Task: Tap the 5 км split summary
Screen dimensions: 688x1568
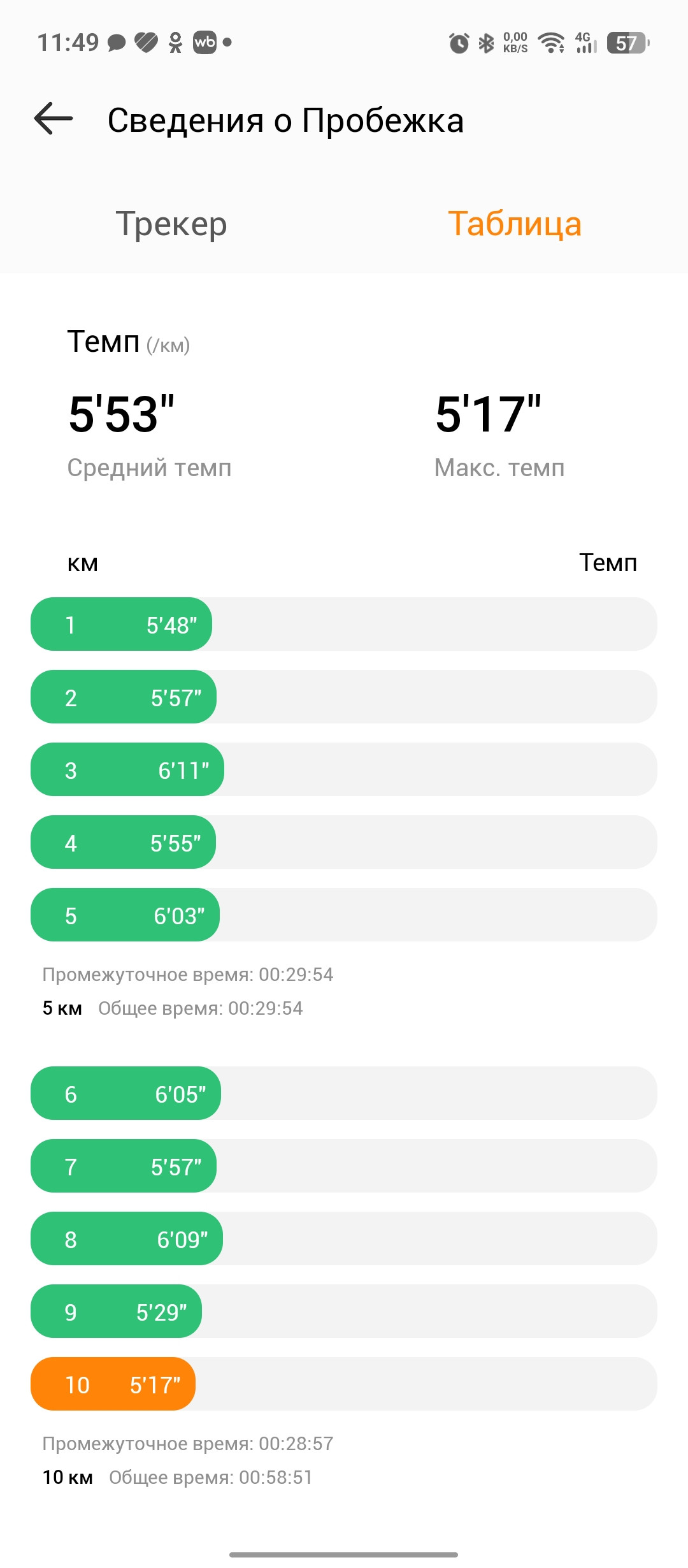Action: coord(188,991)
